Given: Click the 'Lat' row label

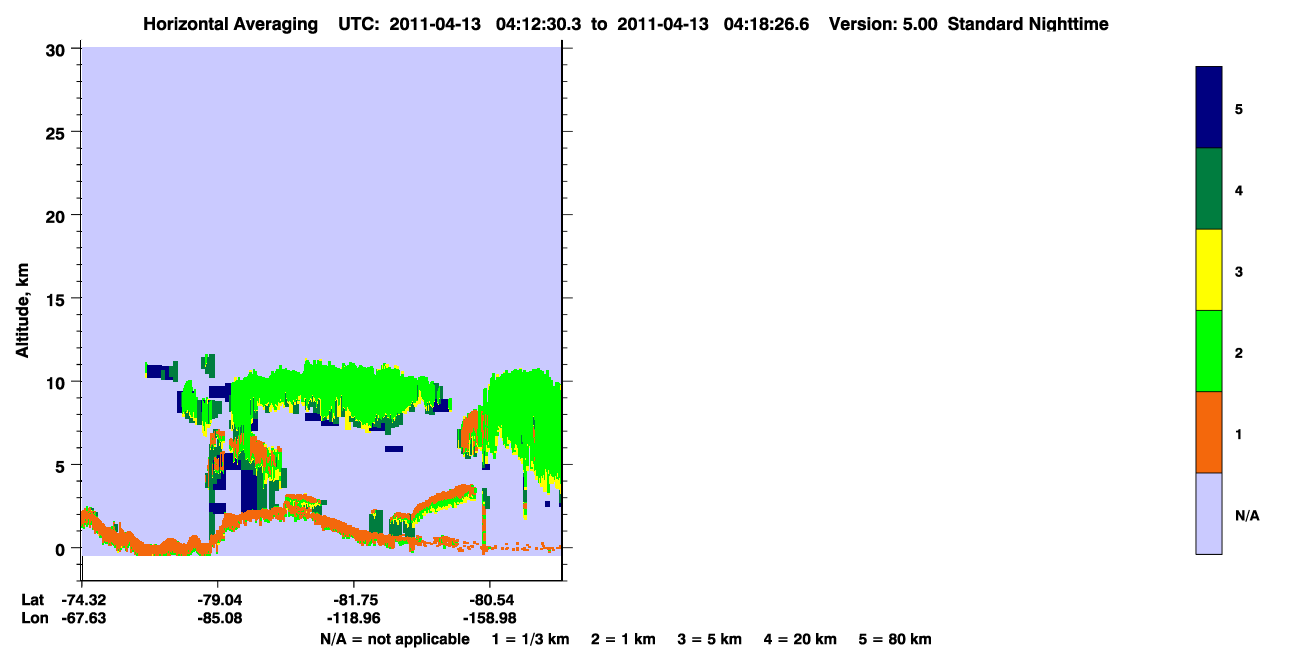Looking at the screenshot, I should [x=32, y=600].
